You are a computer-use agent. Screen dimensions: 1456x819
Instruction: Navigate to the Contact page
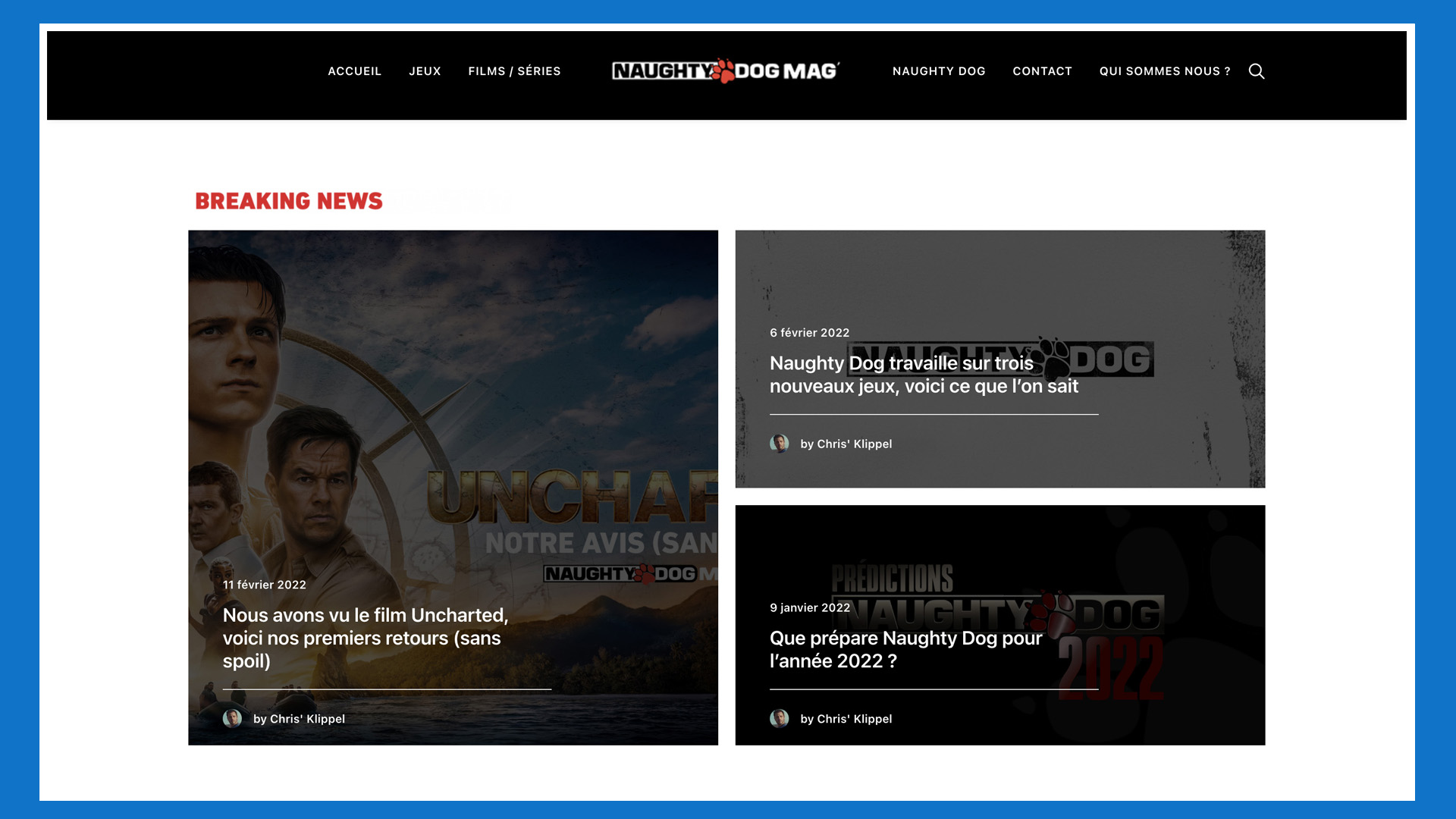(1042, 71)
